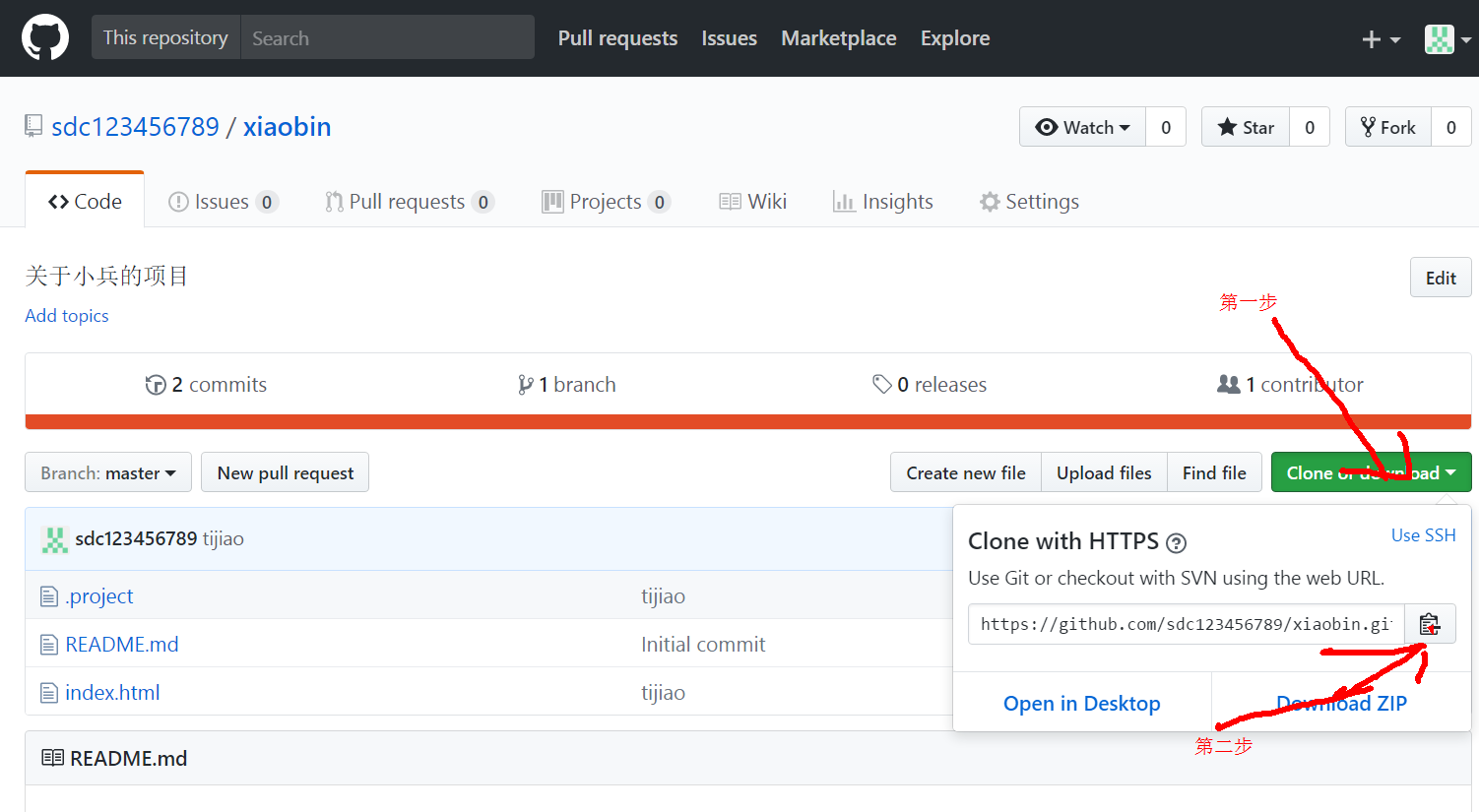This screenshot has width=1479, height=812.
Task: Toggle the Clone or download dropdown
Action: pos(1371,472)
